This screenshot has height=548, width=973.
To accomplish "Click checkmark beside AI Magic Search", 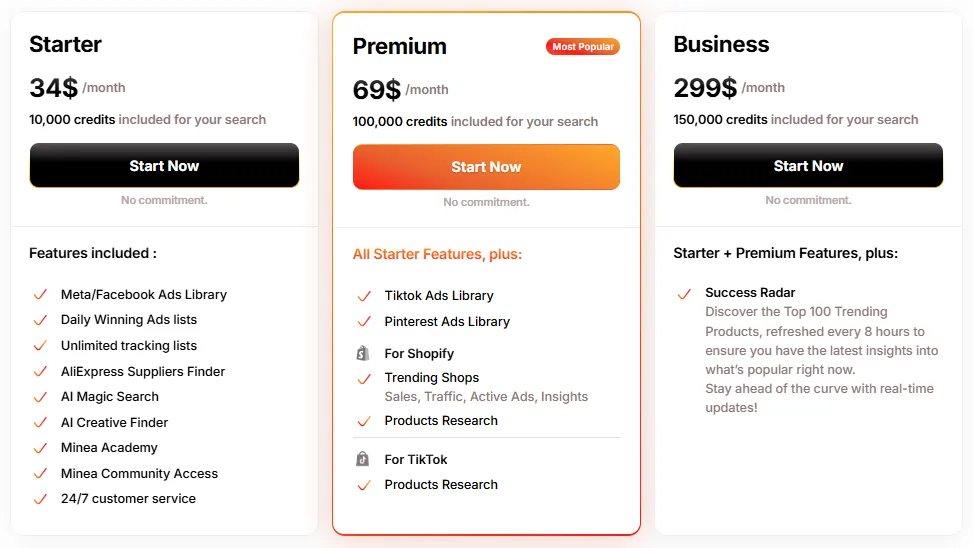I will pyautogui.click(x=40, y=397).
